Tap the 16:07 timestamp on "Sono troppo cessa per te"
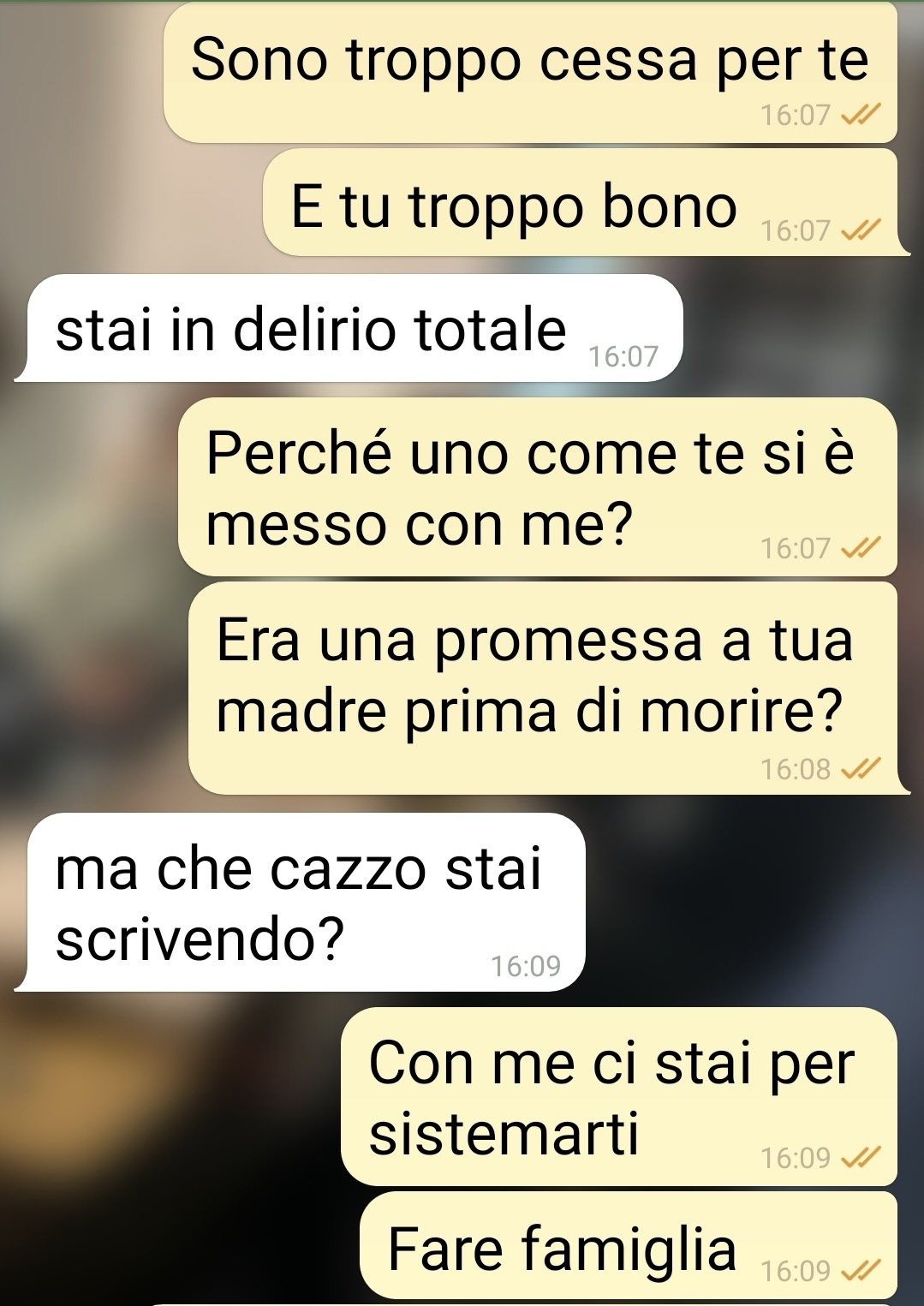Screen dimensions: 924x1306 (x=796, y=115)
